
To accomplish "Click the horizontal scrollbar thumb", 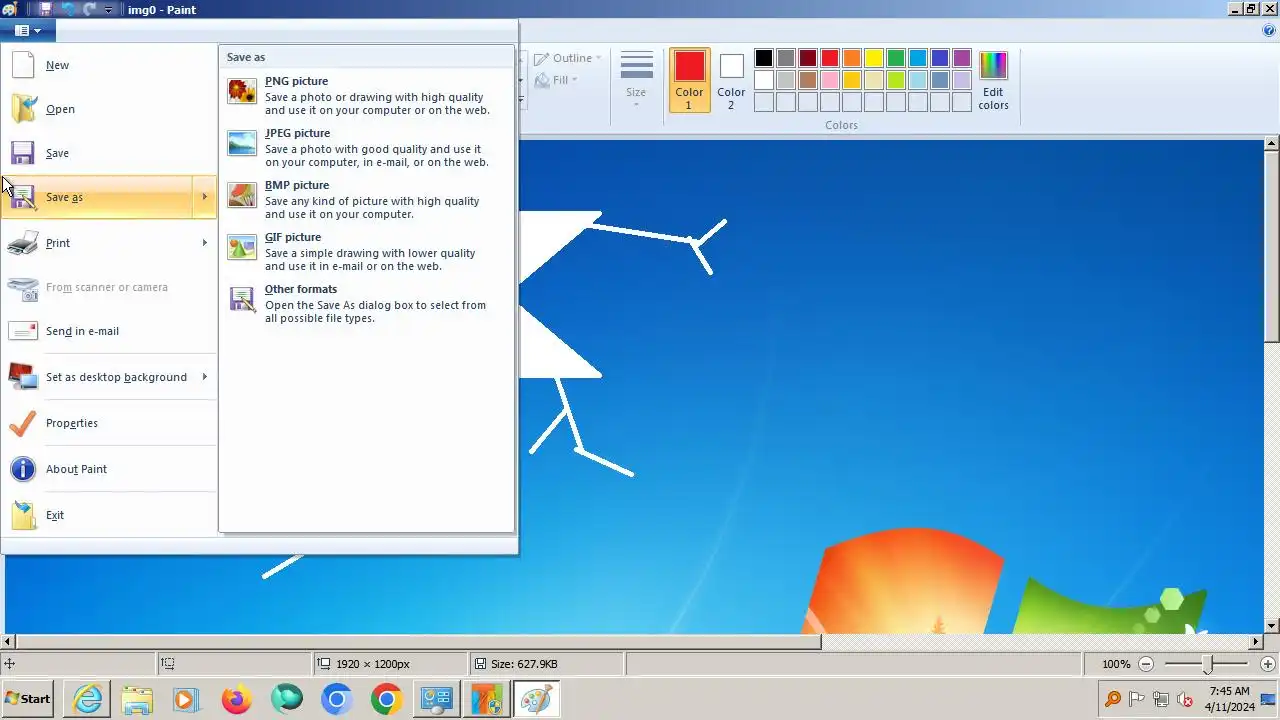I will point(419,641).
